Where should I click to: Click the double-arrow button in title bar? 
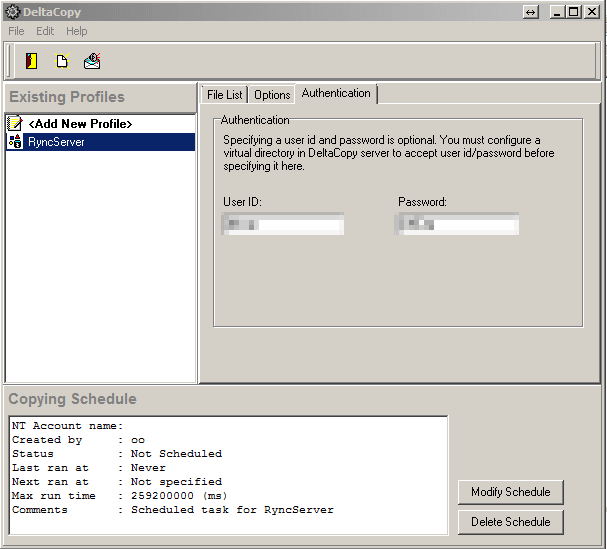click(530, 12)
